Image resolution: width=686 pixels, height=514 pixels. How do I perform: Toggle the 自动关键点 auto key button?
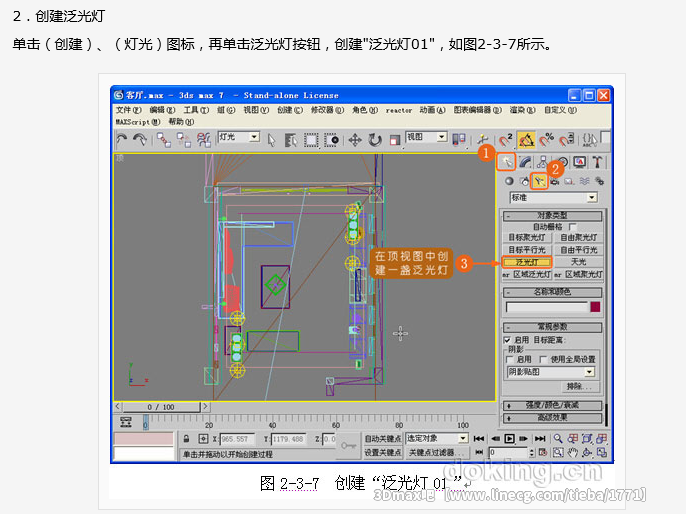click(382, 438)
